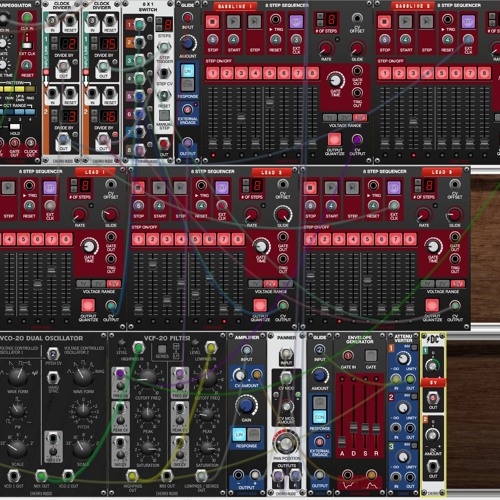
Task: Toggle Bassline 2 step 5 on/off button
Action: (x=441, y=73)
